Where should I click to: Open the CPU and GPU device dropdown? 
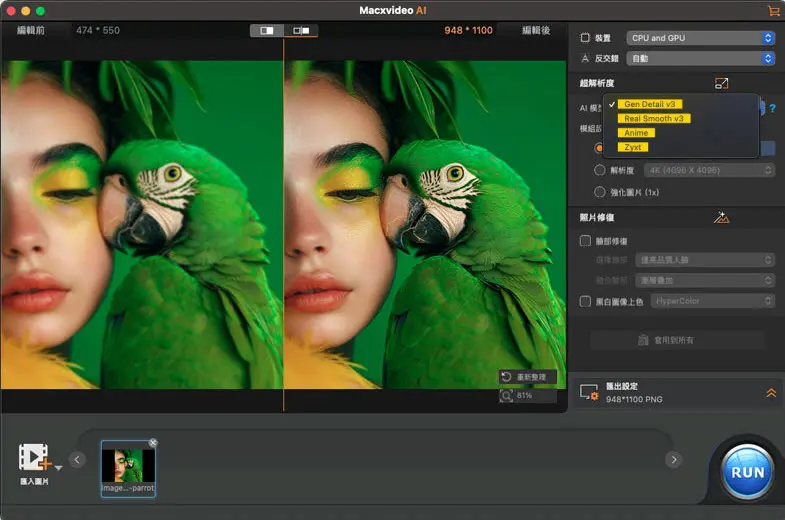coord(700,38)
